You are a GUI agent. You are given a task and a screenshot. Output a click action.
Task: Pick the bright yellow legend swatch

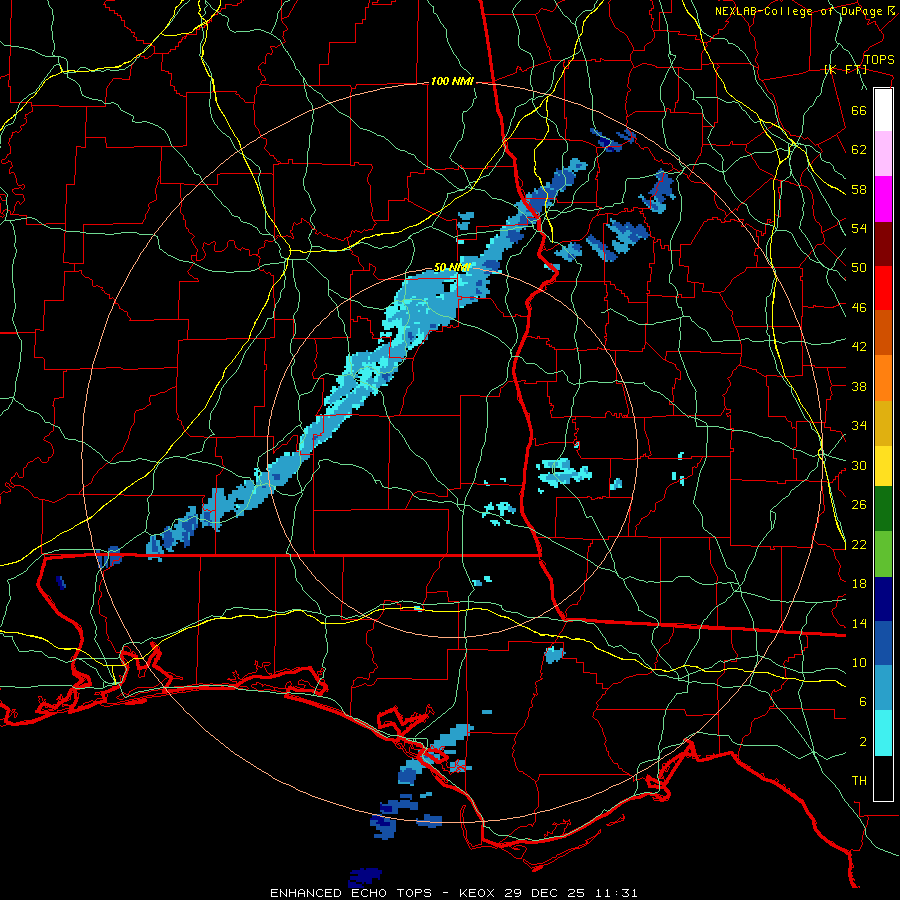pyautogui.click(x=883, y=466)
